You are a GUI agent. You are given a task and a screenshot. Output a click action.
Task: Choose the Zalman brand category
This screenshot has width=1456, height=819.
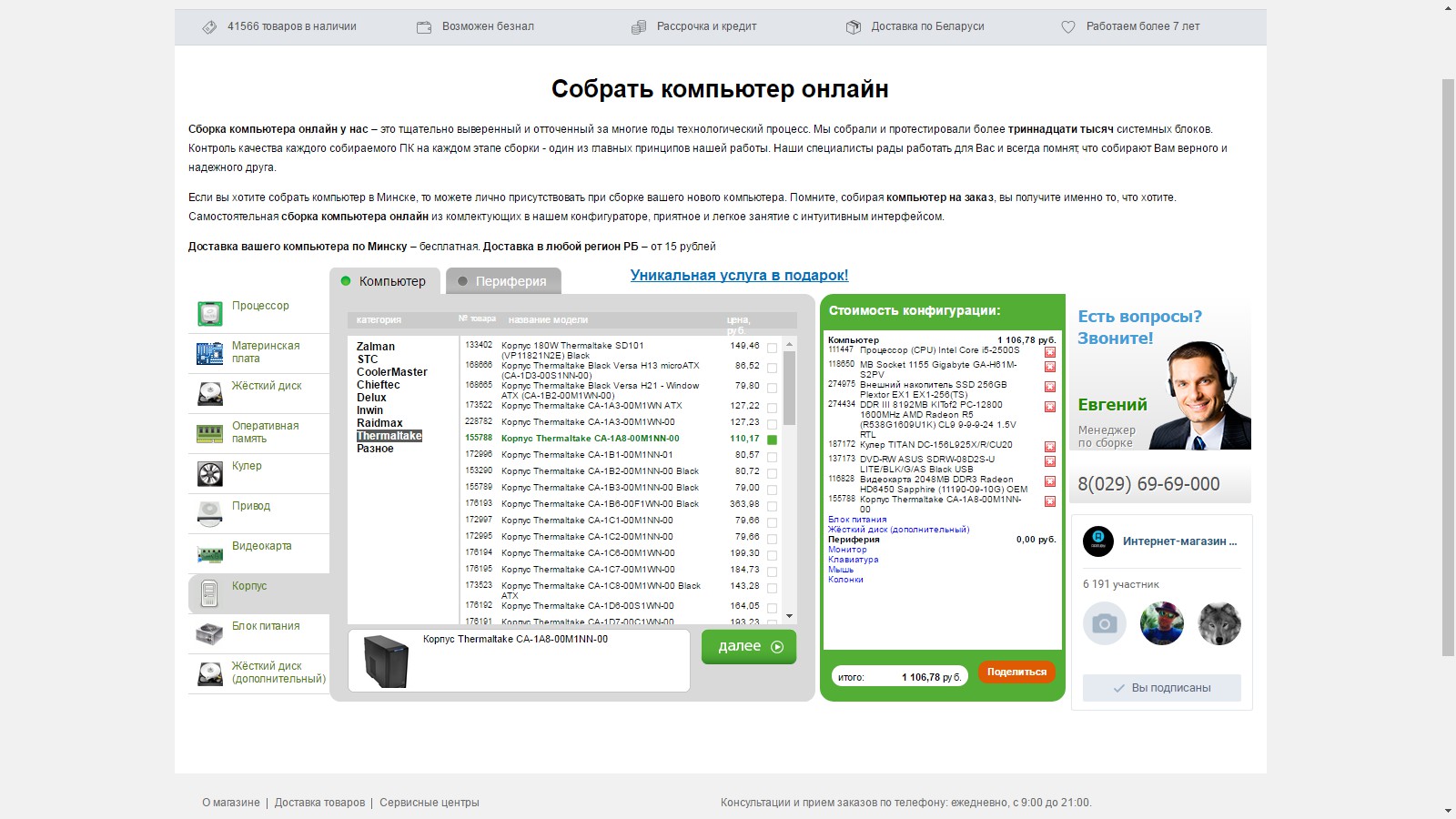pyautogui.click(x=376, y=347)
